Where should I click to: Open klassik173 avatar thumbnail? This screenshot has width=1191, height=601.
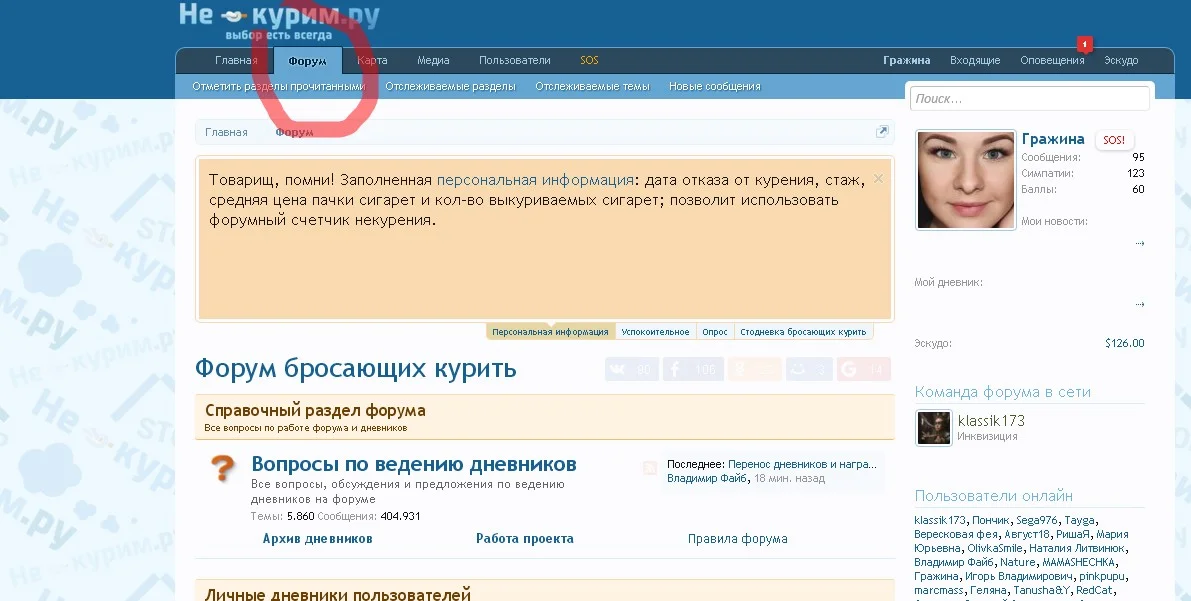click(934, 428)
